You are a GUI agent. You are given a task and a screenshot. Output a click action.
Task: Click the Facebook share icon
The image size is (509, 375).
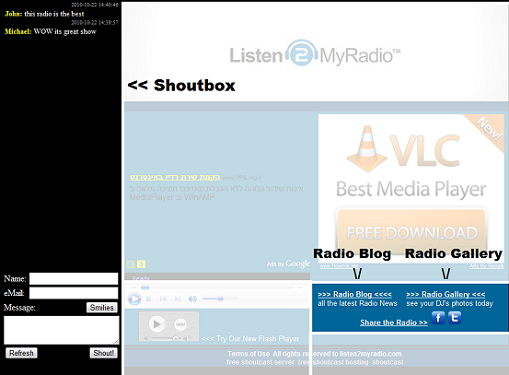click(438, 318)
